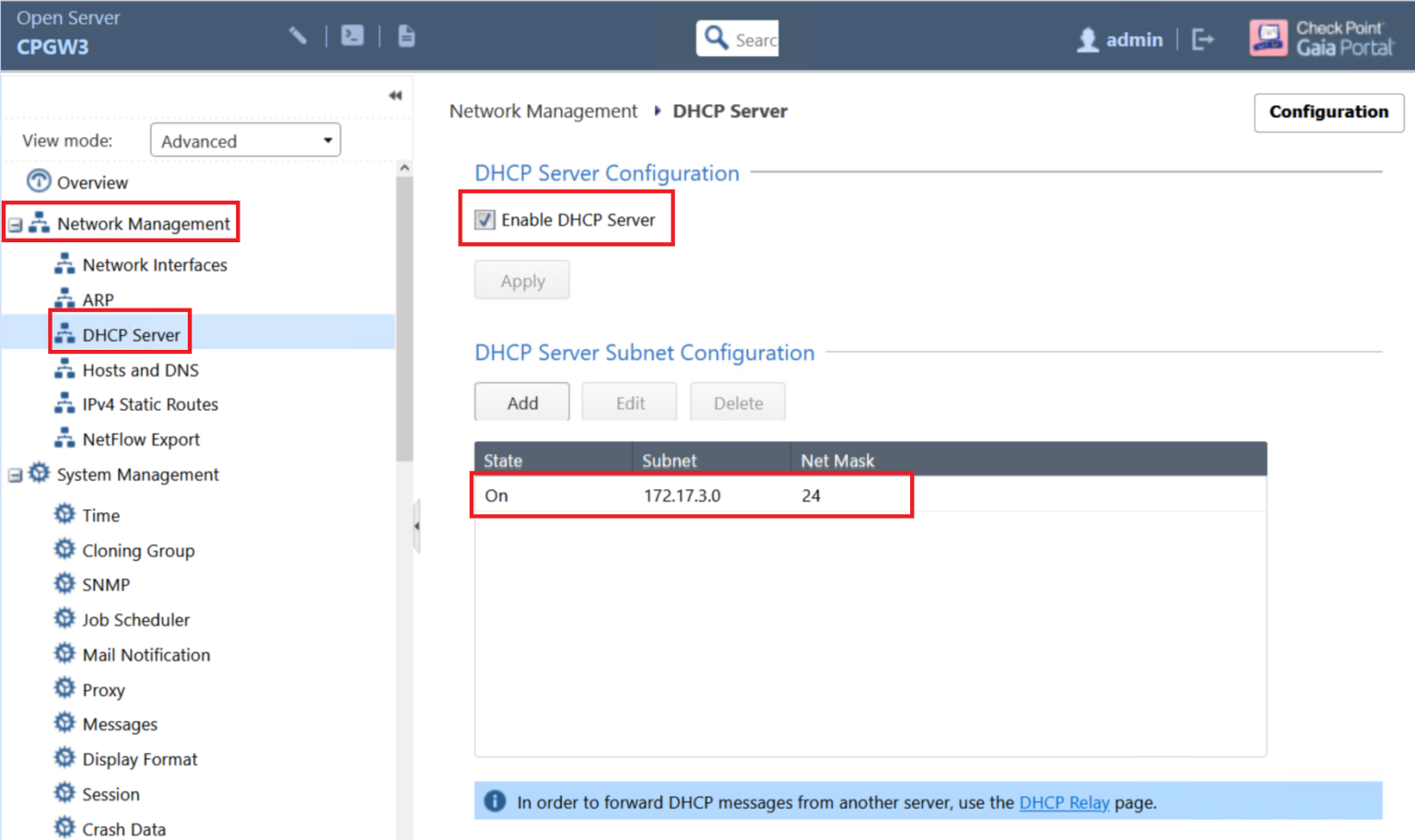Type in the Search field
The image size is (1415, 840).
755,38
